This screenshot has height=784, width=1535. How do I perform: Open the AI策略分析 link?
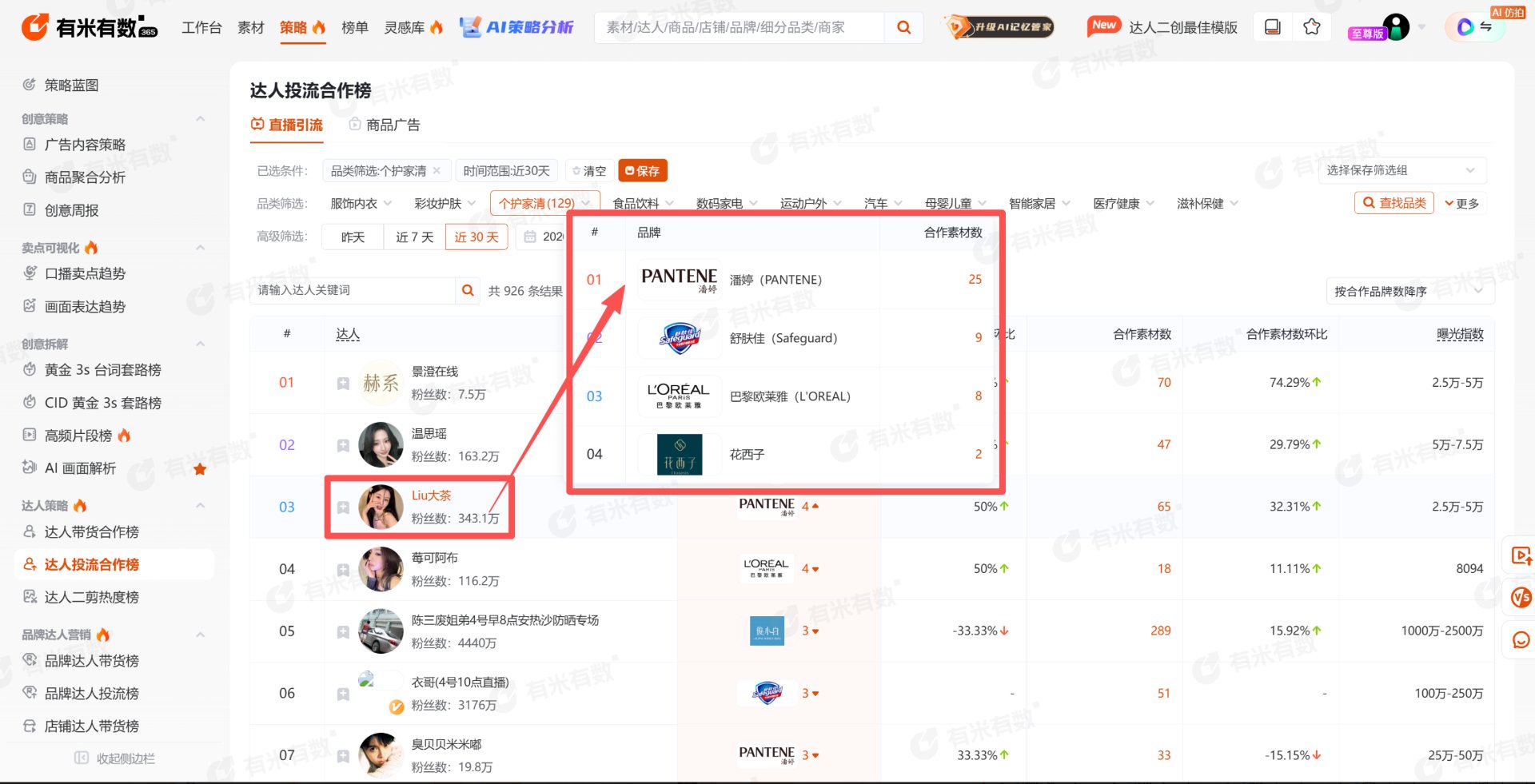pyautogui.click(x=516, y=27)
